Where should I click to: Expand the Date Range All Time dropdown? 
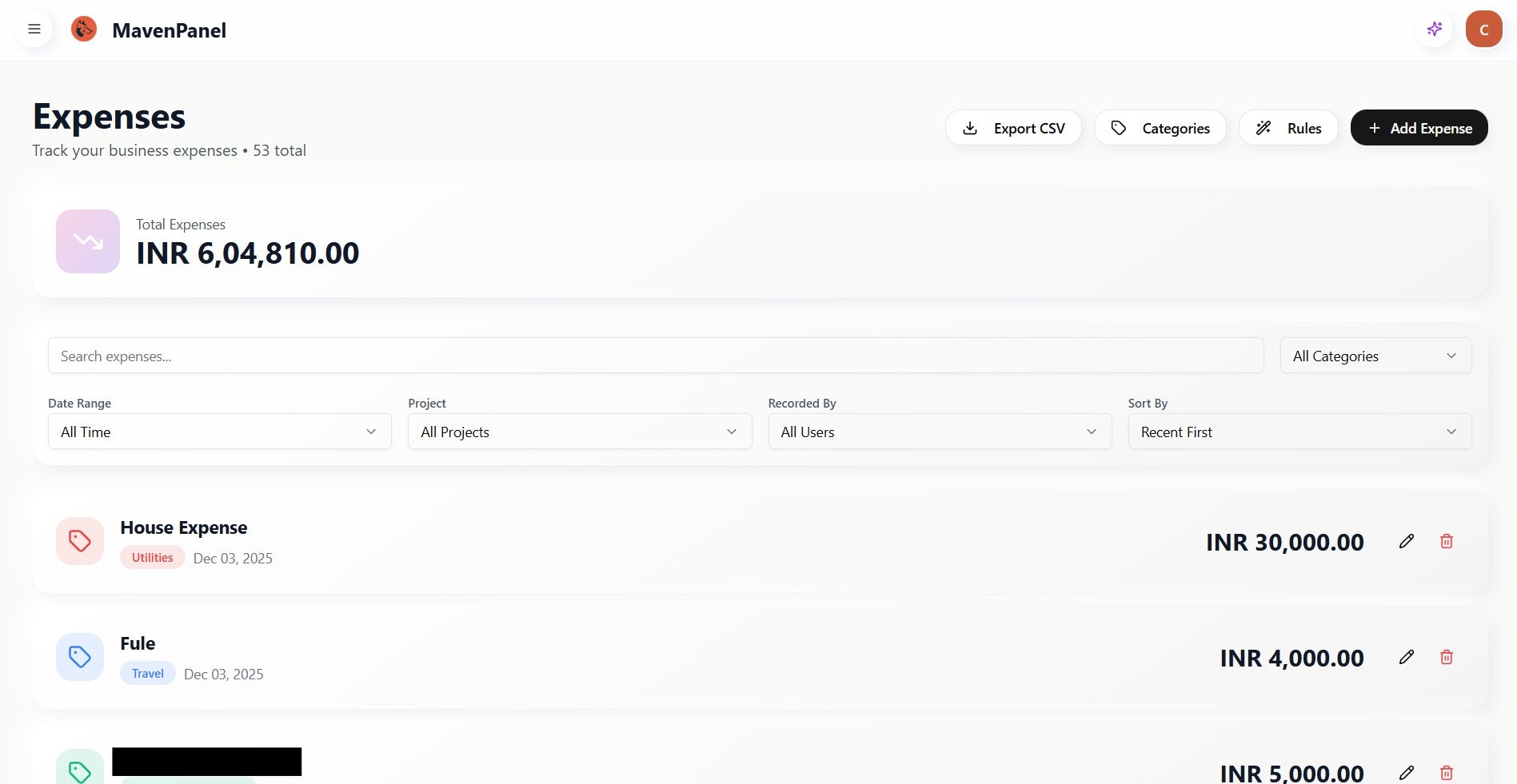(220, 432)
